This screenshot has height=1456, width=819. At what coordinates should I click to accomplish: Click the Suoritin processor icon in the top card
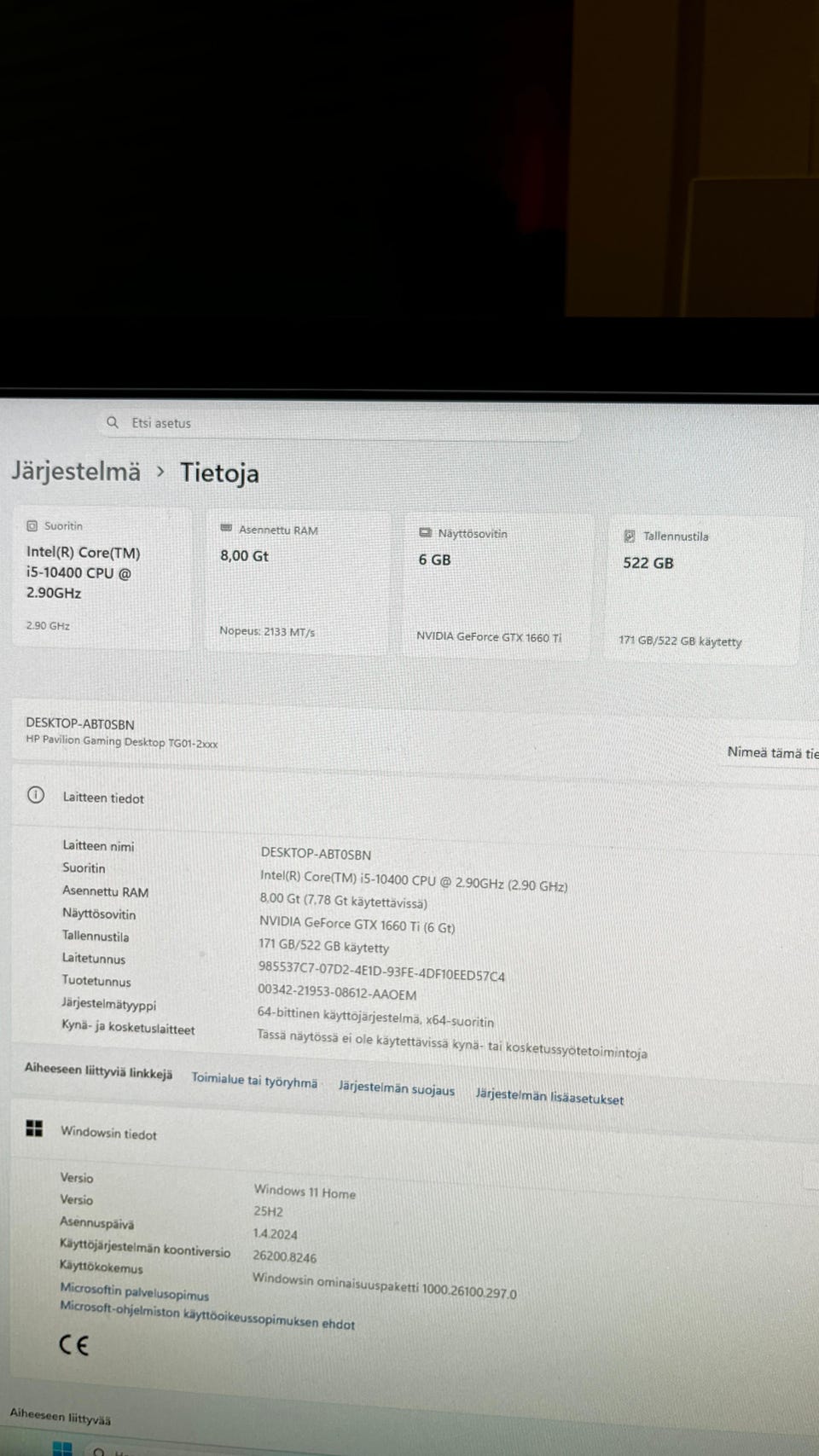pos(32,526)
